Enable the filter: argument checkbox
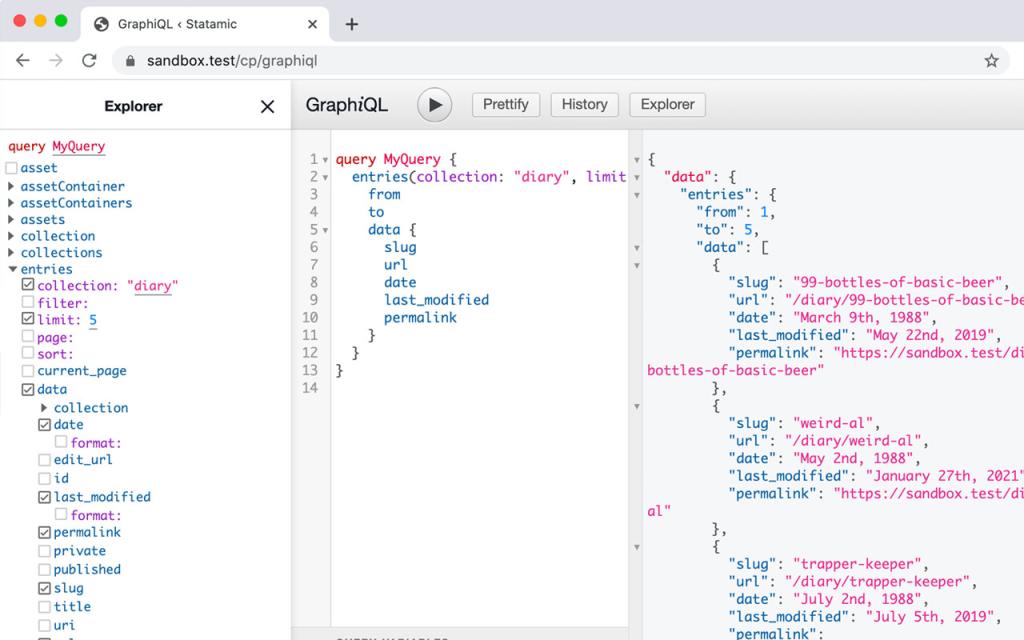 (27, 302)
